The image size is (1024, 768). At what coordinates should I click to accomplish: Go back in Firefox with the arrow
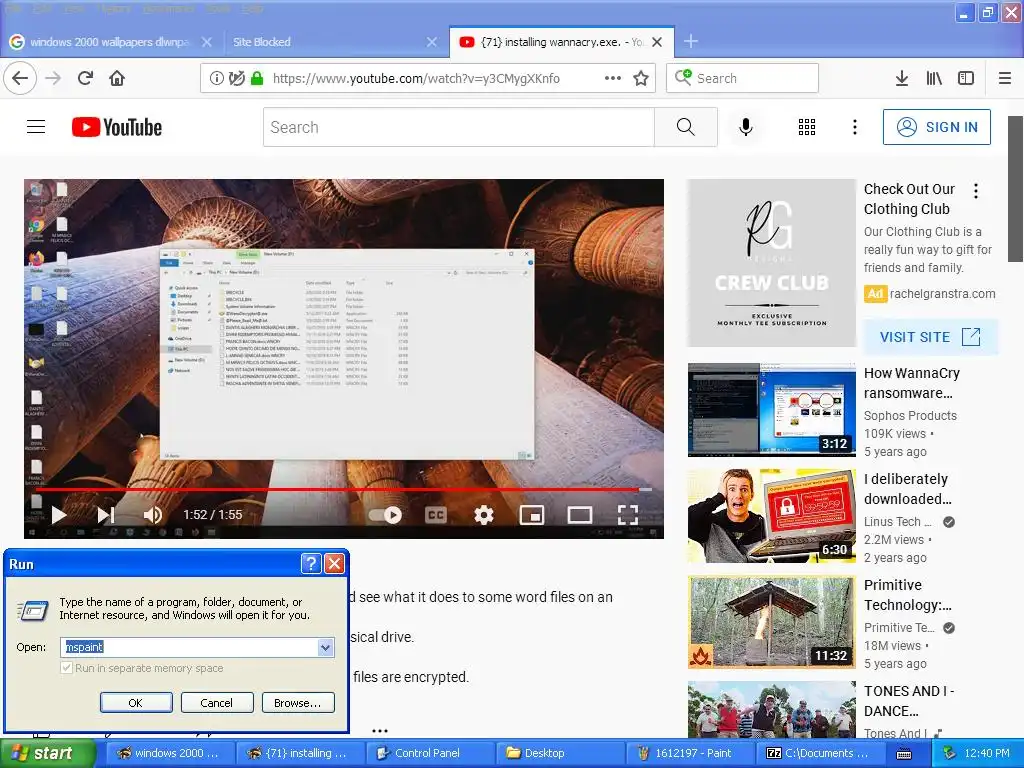click(x=20, y=78)
